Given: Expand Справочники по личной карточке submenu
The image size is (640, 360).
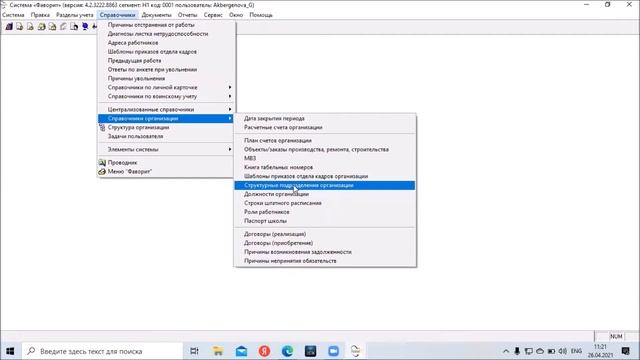Looking at the screenshot, I should click(x=166, y=87).
